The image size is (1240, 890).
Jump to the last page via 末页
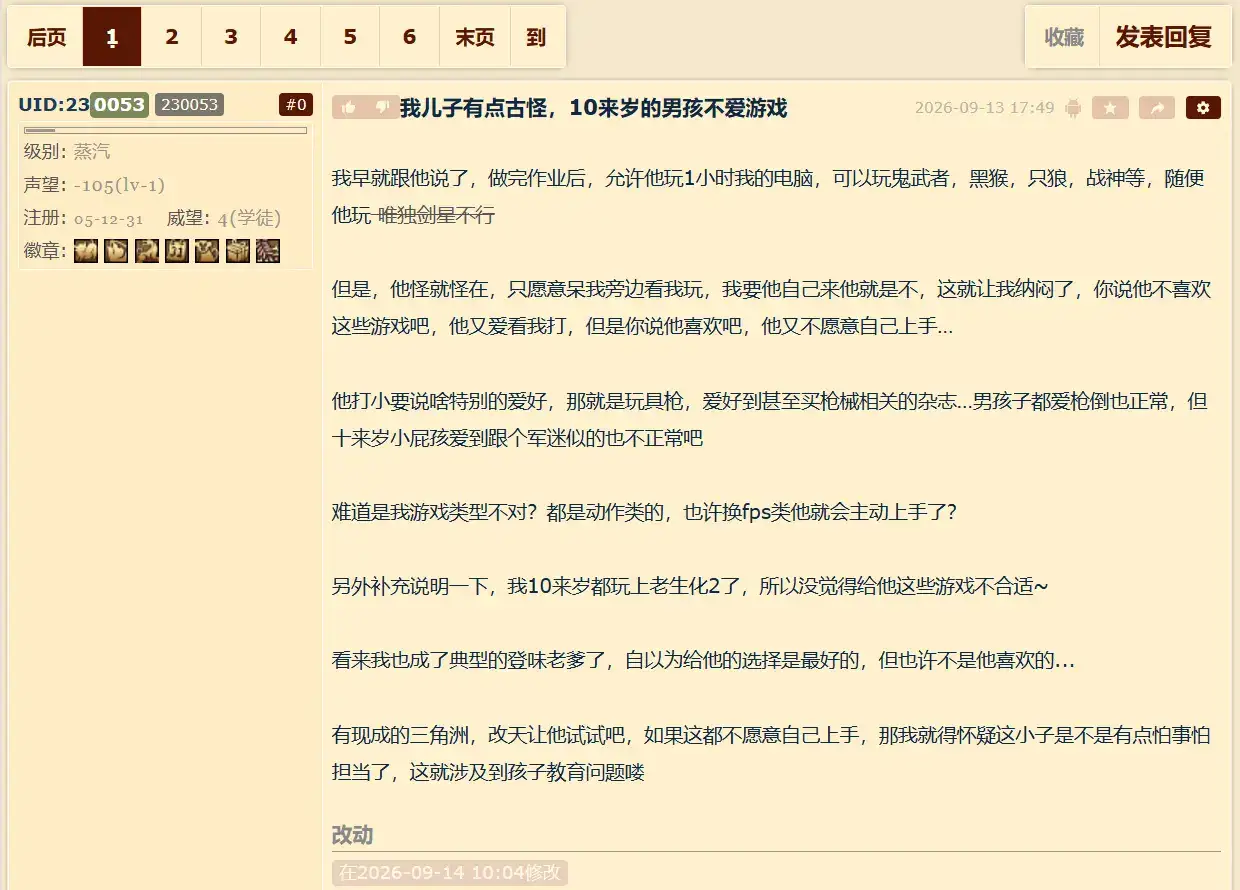point(475,37)
